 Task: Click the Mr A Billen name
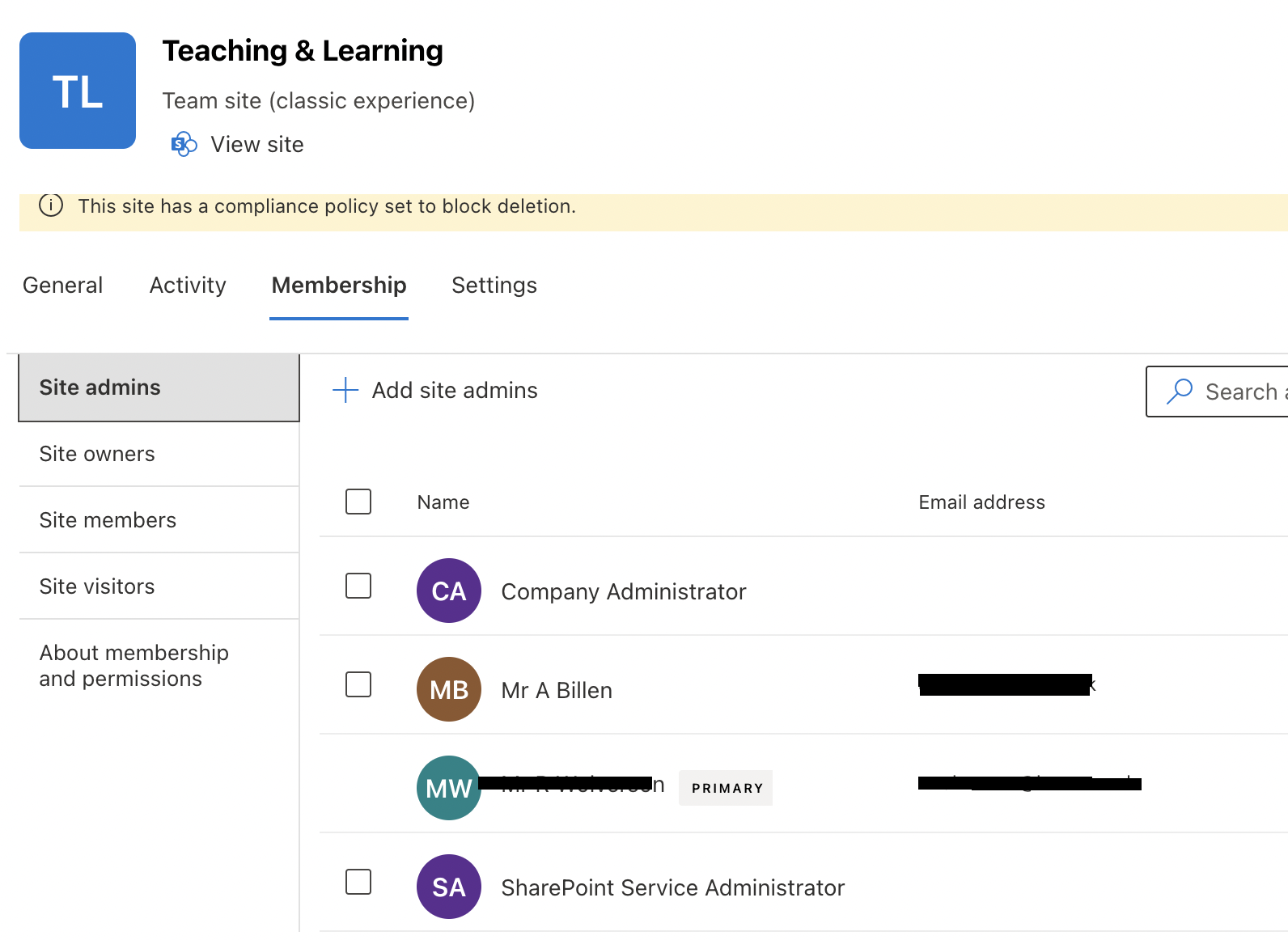tap(557, 691)
